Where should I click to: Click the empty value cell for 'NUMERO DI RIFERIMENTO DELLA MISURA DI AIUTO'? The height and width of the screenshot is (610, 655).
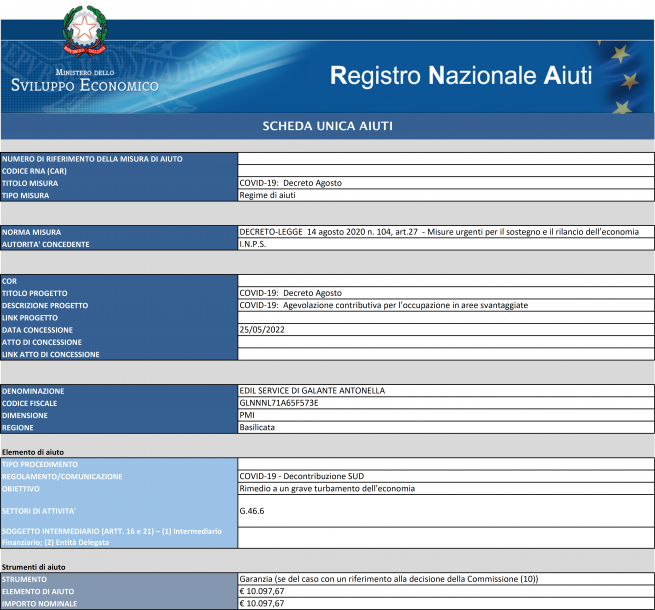click(446, 158)
